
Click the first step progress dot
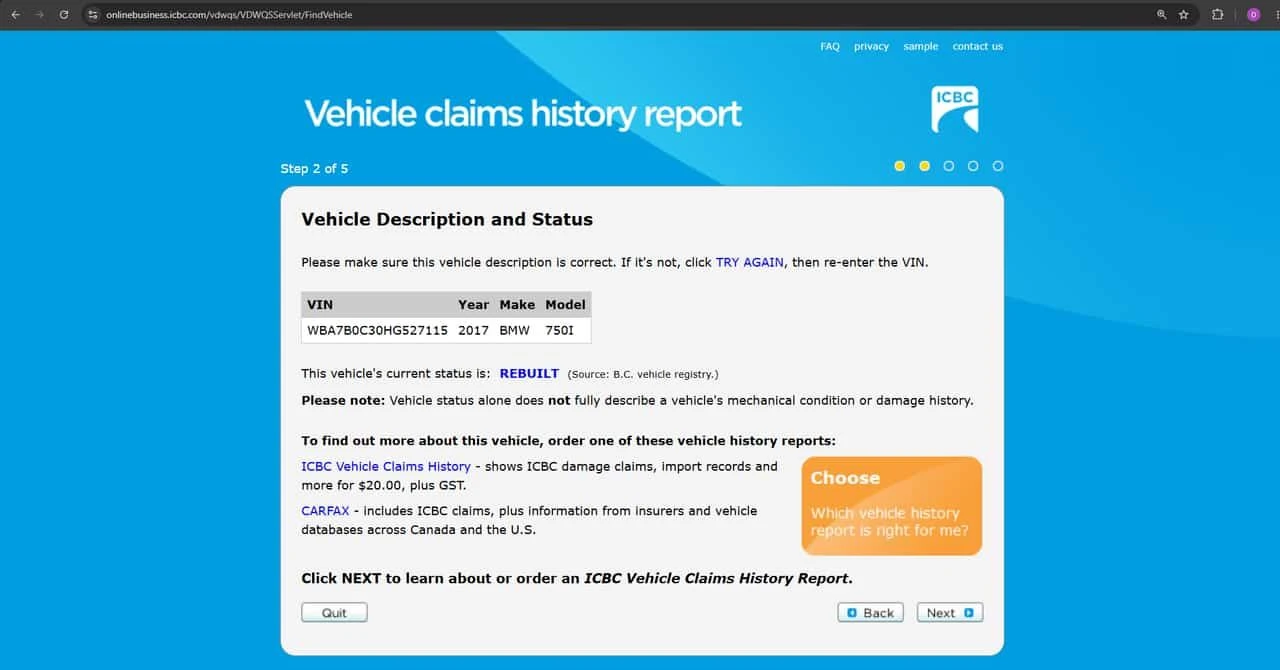pos(900,166)
